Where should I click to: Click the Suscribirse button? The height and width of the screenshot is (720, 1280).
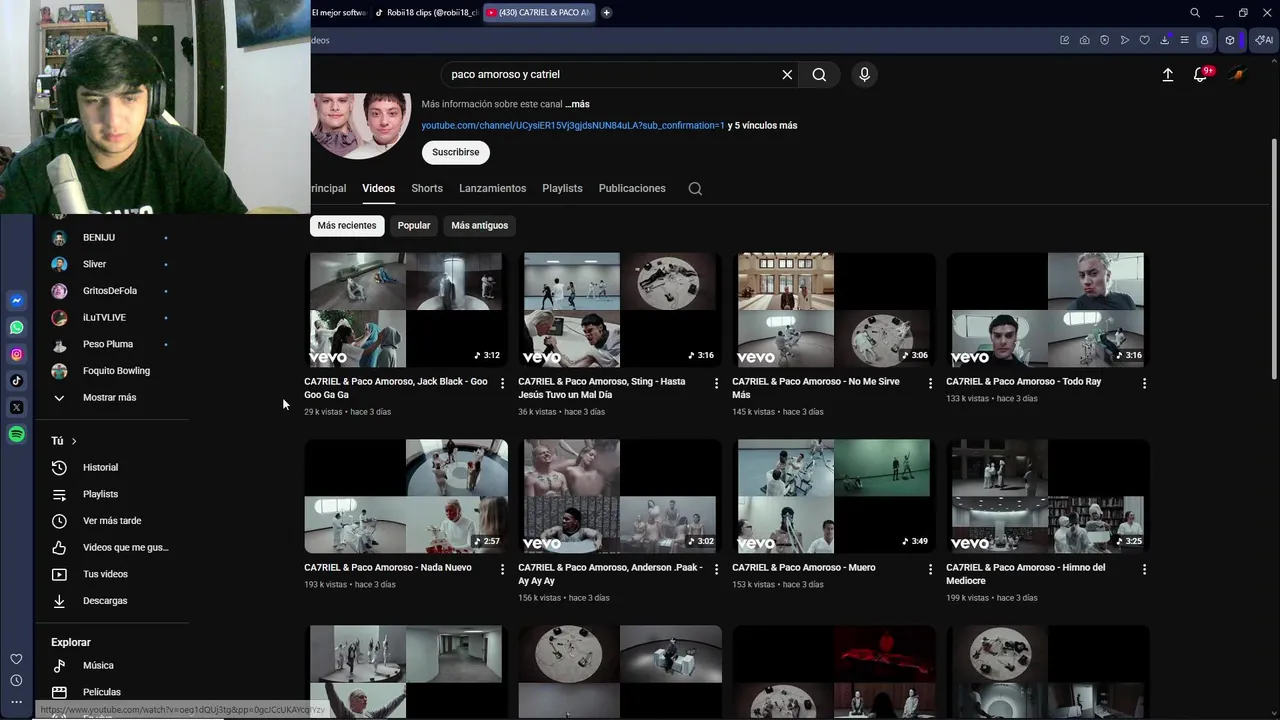[x=456, y=153]
